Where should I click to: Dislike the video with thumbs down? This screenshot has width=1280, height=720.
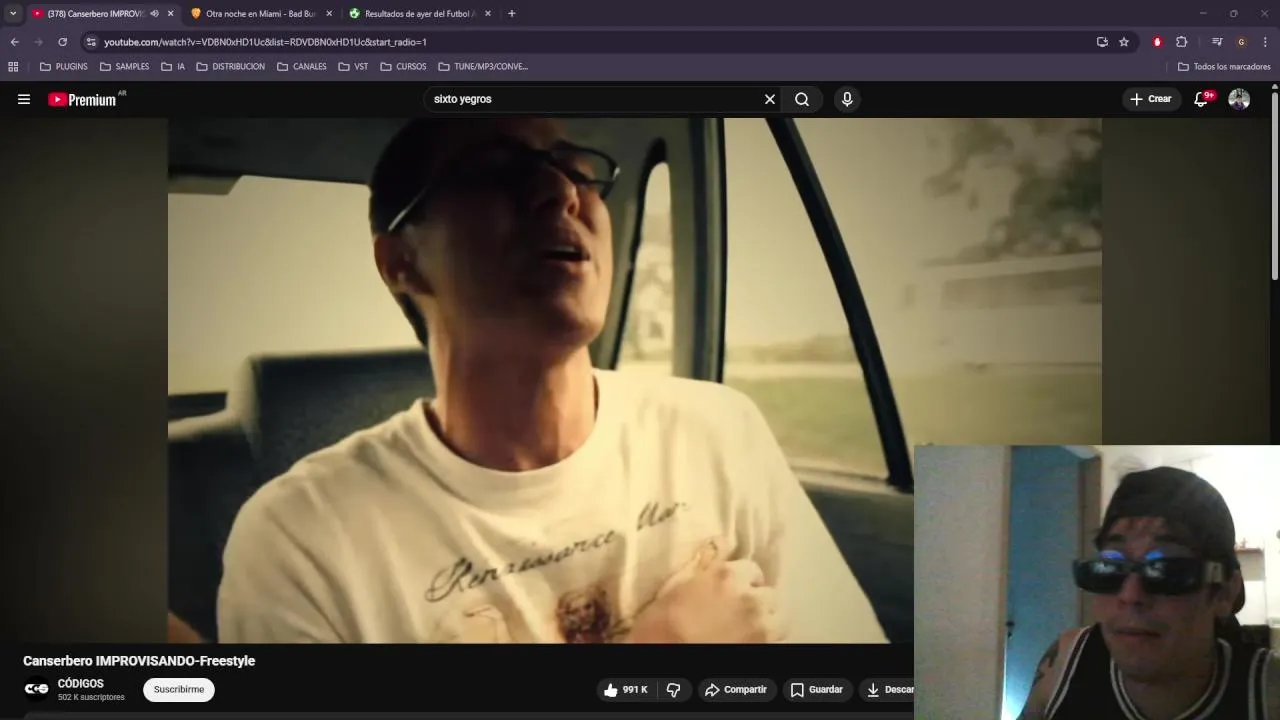pyautogui.click(x=674, y=690)
